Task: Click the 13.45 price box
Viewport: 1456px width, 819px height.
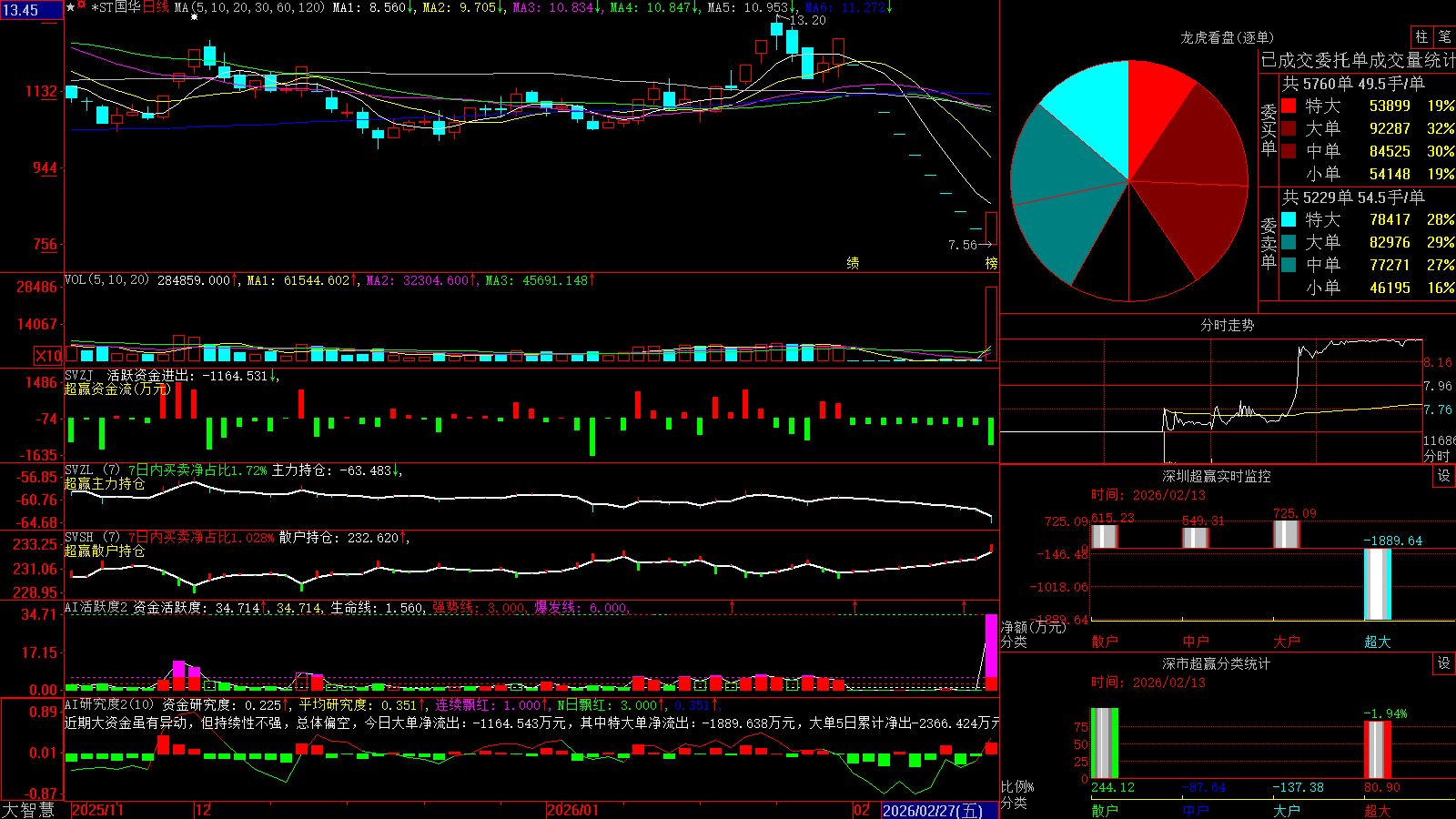Action: (32, 10)
